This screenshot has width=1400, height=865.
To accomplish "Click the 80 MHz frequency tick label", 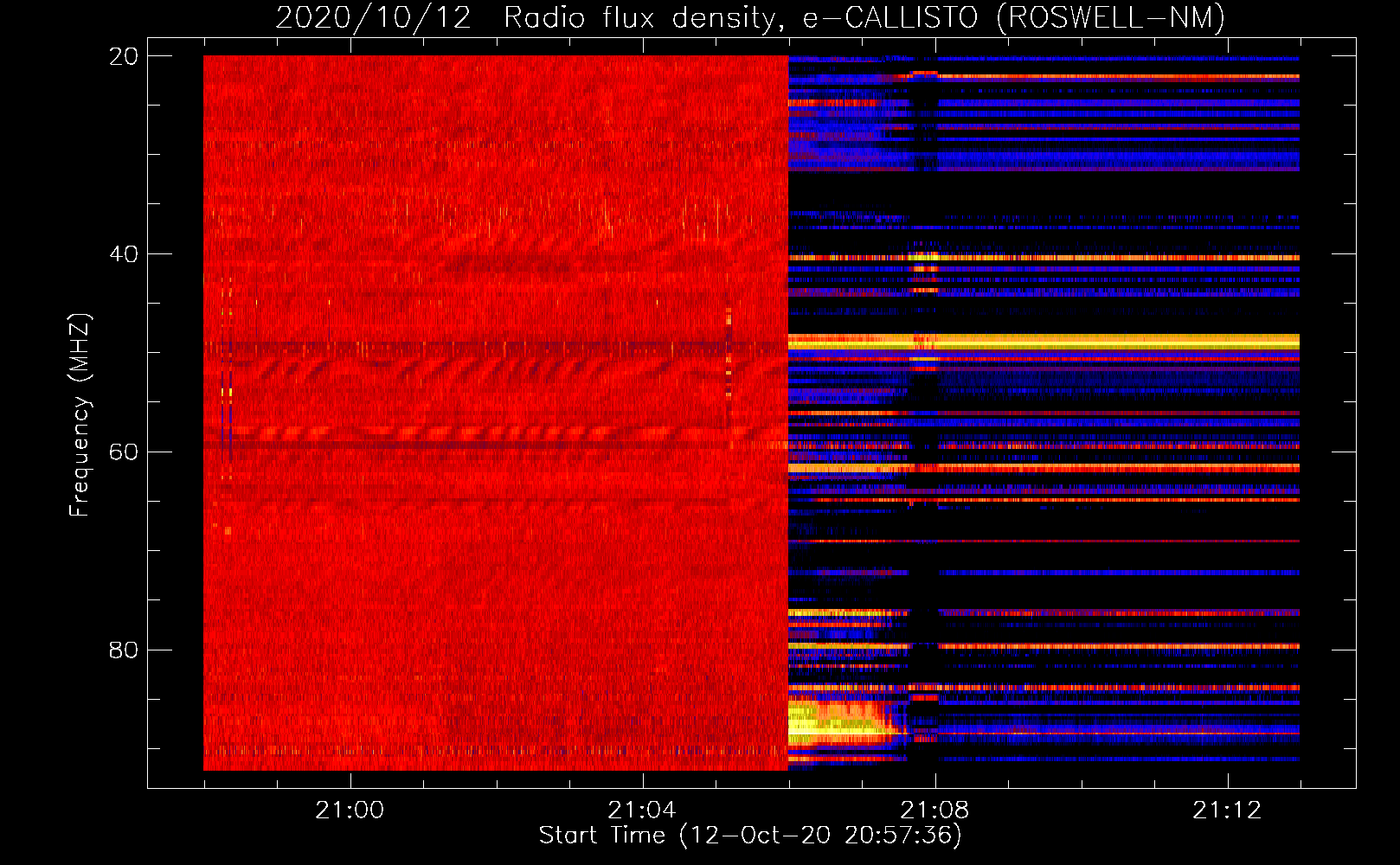I will (x=123, y=650).
